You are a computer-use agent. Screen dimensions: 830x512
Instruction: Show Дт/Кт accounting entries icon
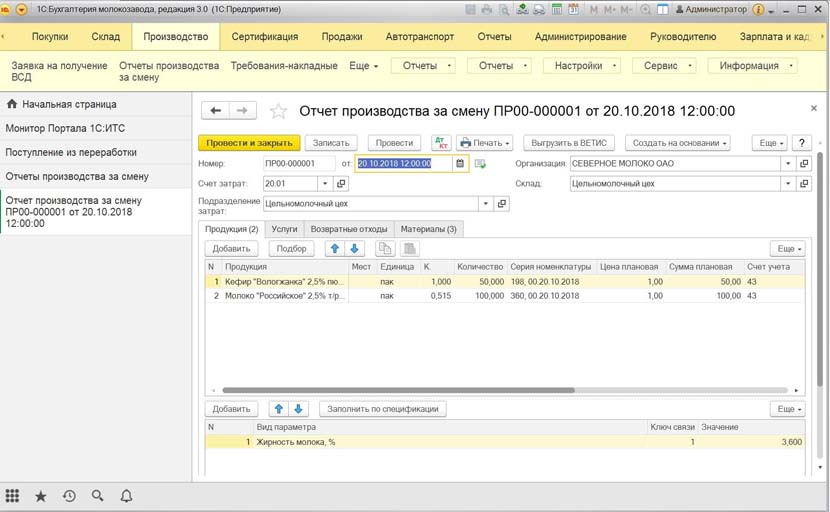click(440, 143)
